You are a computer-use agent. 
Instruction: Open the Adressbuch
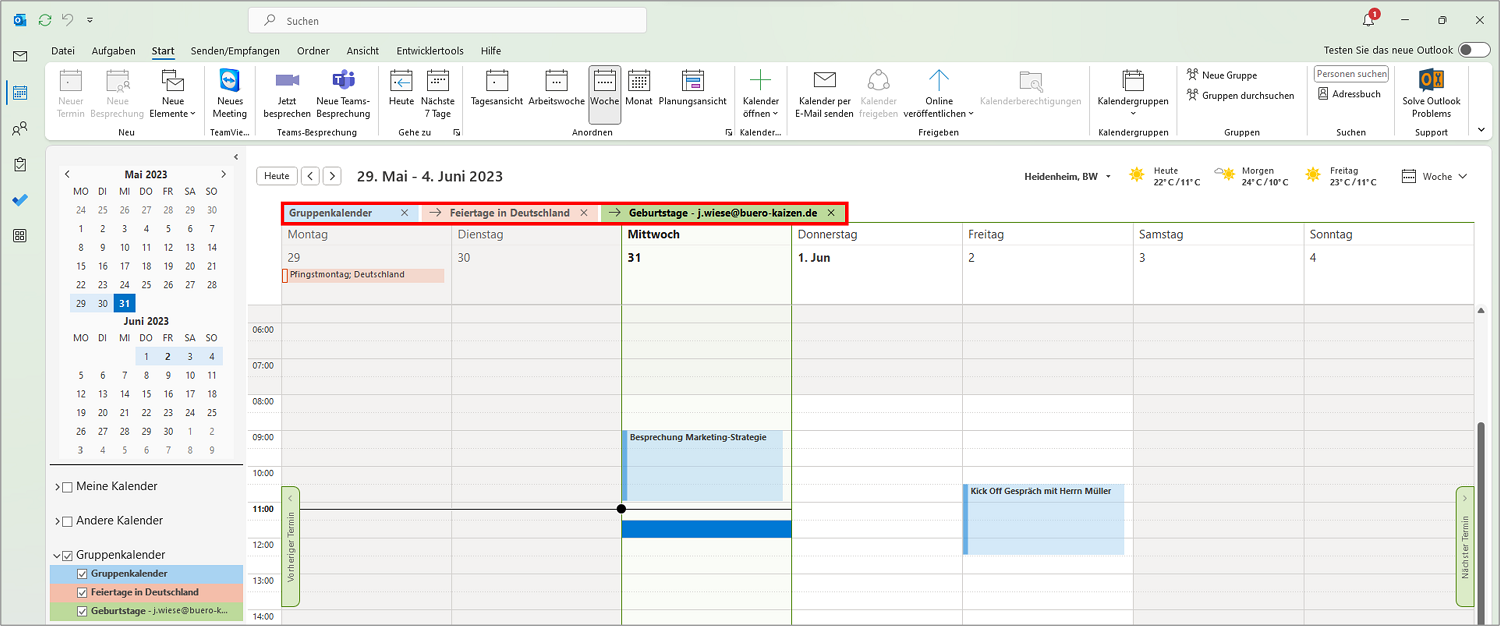click(x=1350, y=94)
